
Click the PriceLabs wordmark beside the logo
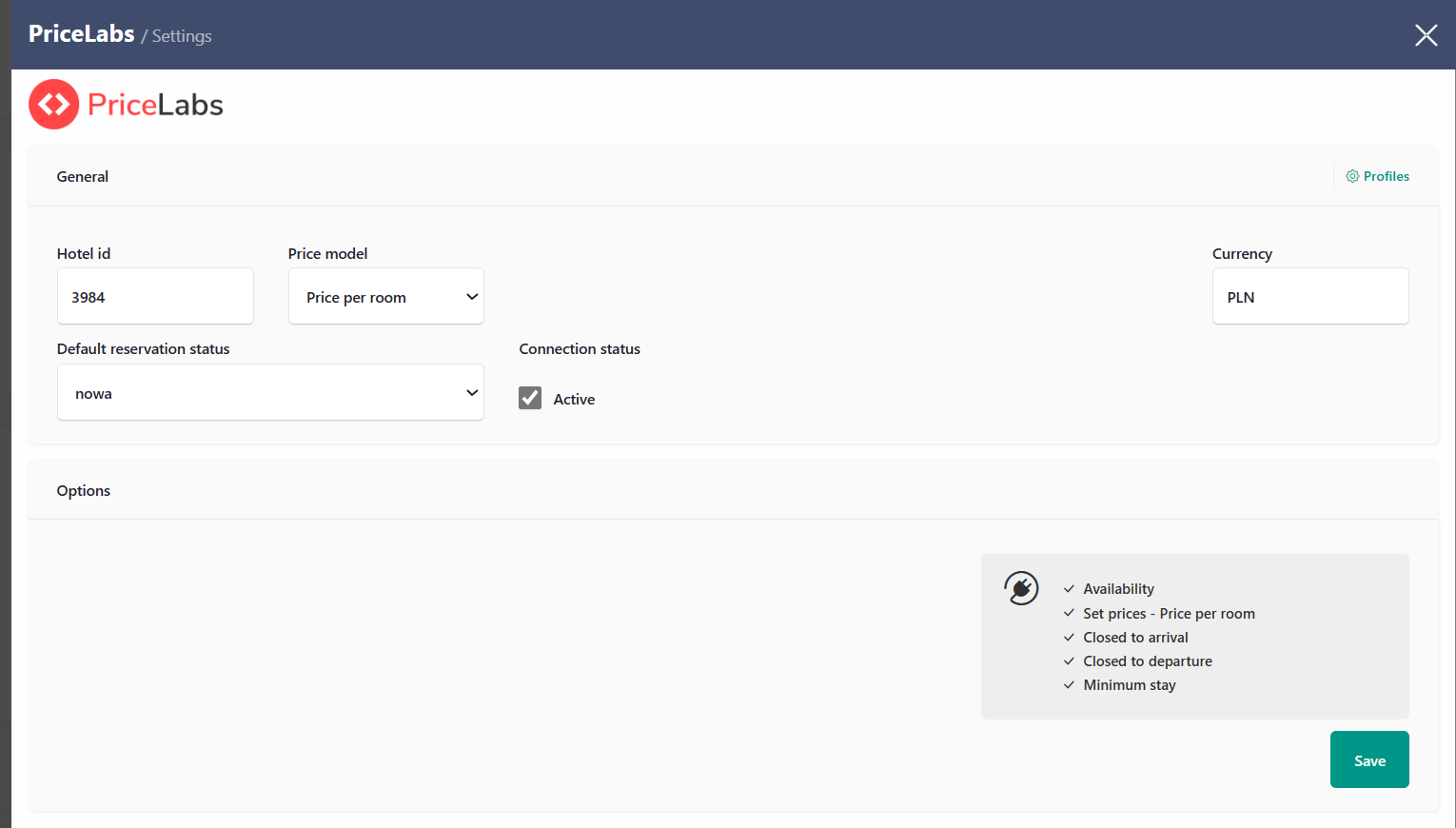click(x=155, y=105)
